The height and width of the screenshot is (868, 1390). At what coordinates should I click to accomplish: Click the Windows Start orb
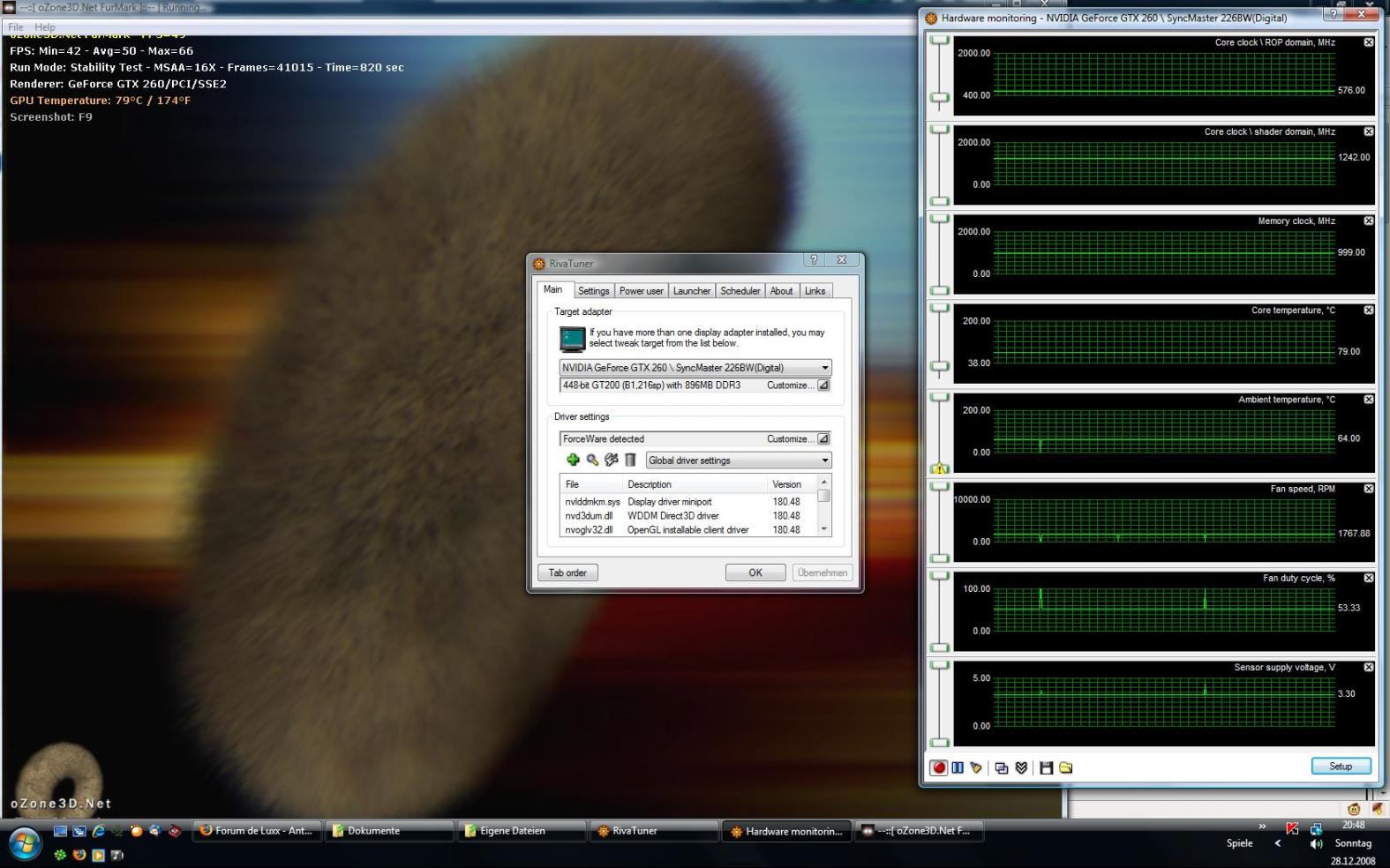tap(25, 842)
